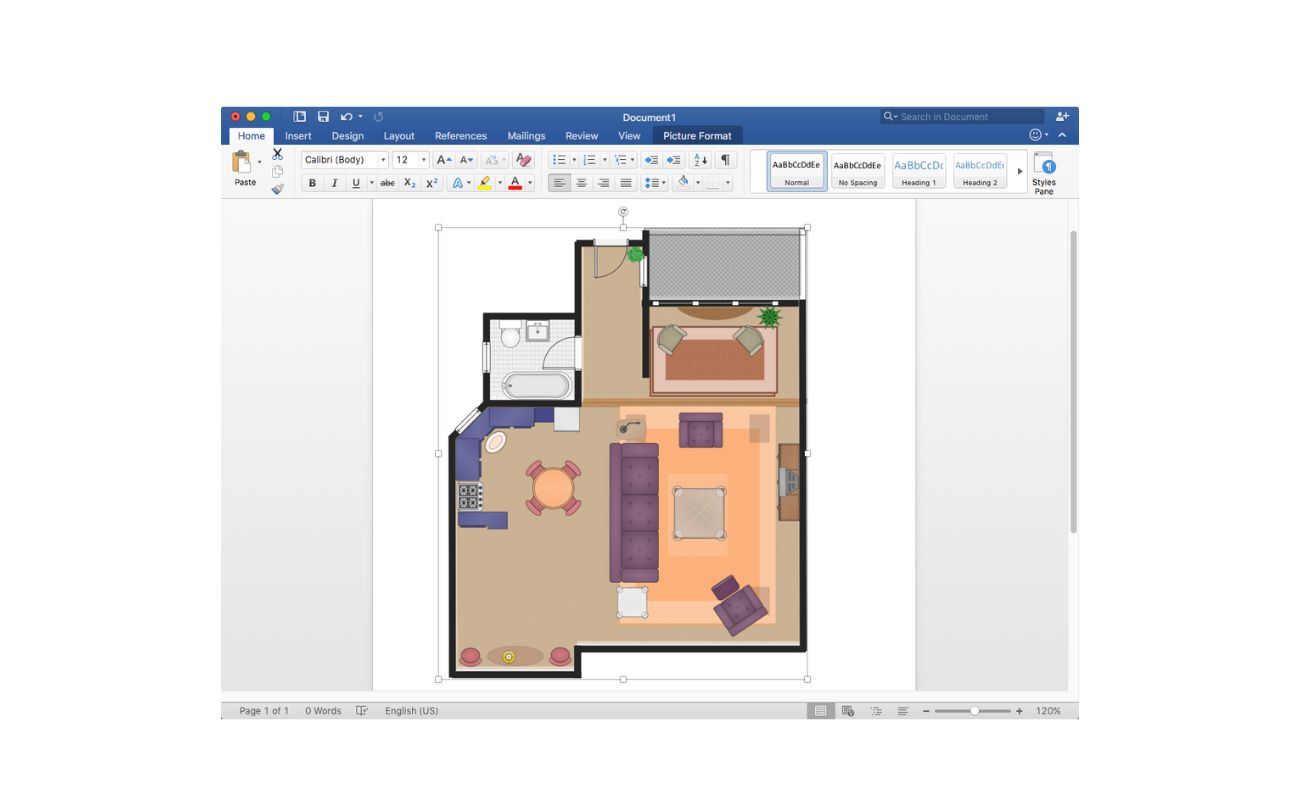Open the Styles Pane
1300x800 pixels.
point(1043,172)
